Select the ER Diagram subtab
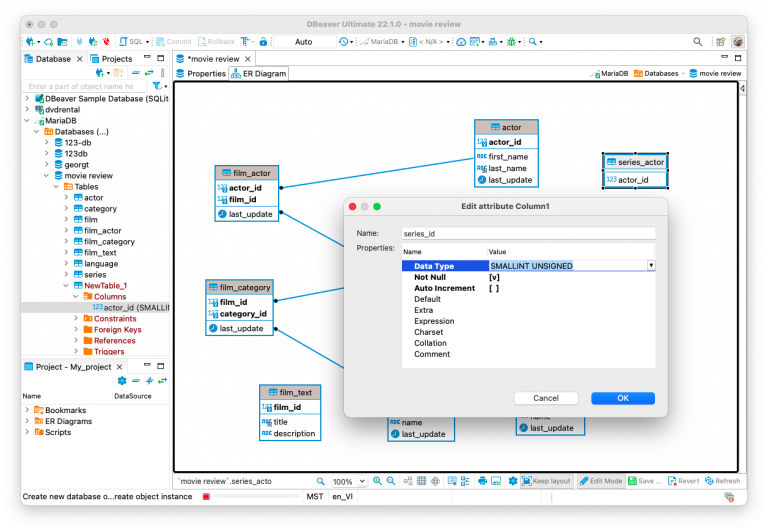 (259, 73)
